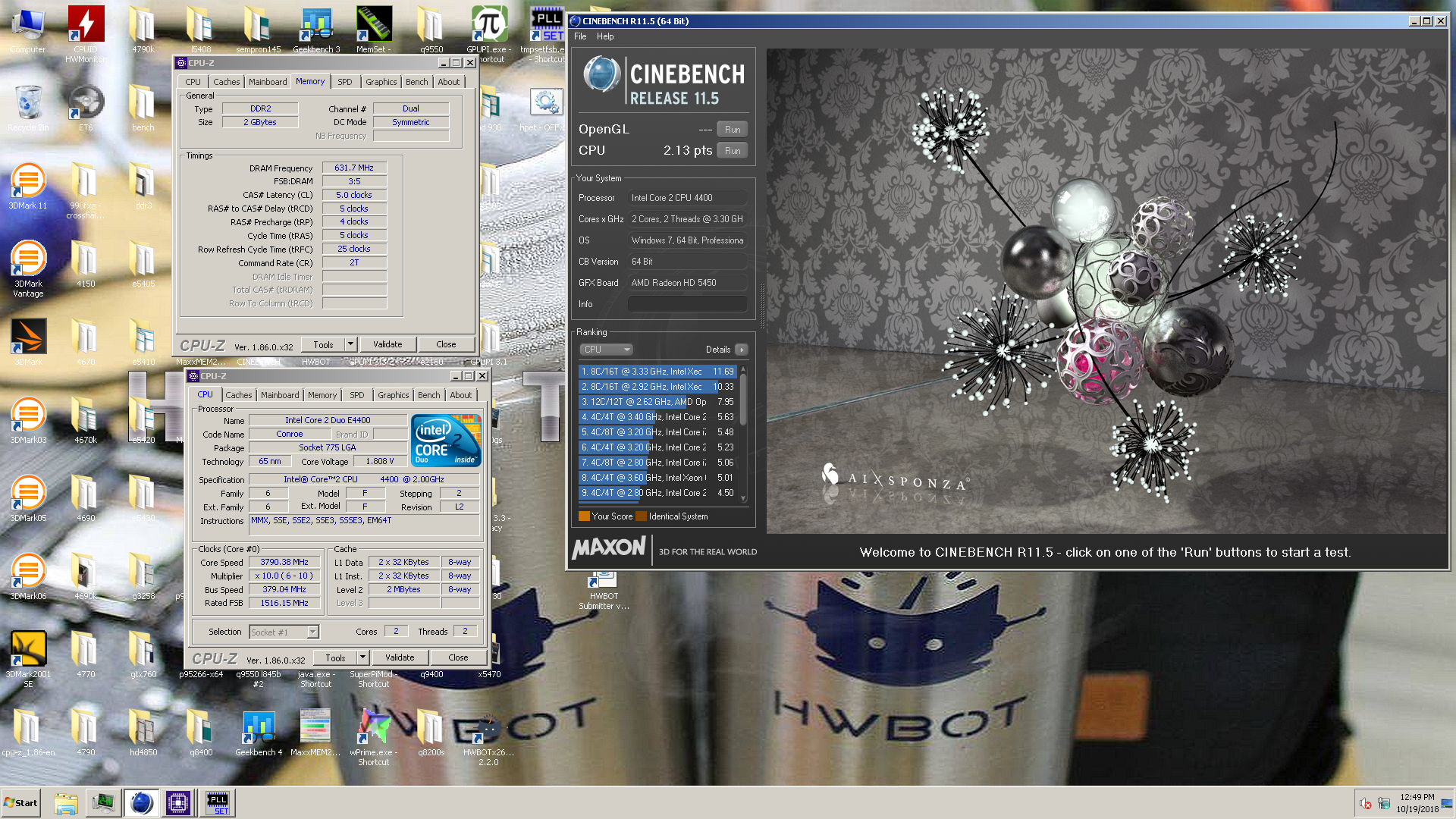Screen dimensions: 1456x819
Task: Expand ranking Details arrow in Cinebench
Action: pyautogui.click(x=742, y=350)
